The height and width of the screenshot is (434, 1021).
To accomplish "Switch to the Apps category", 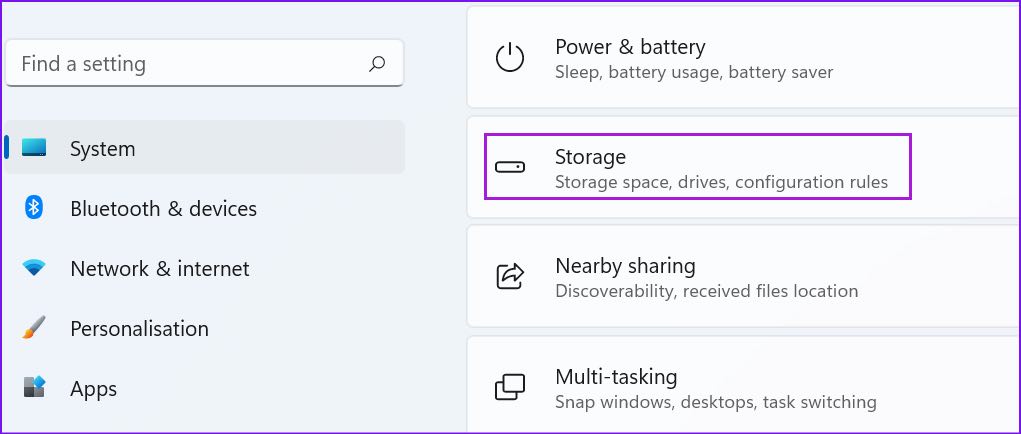I will [x=204, y=388].
